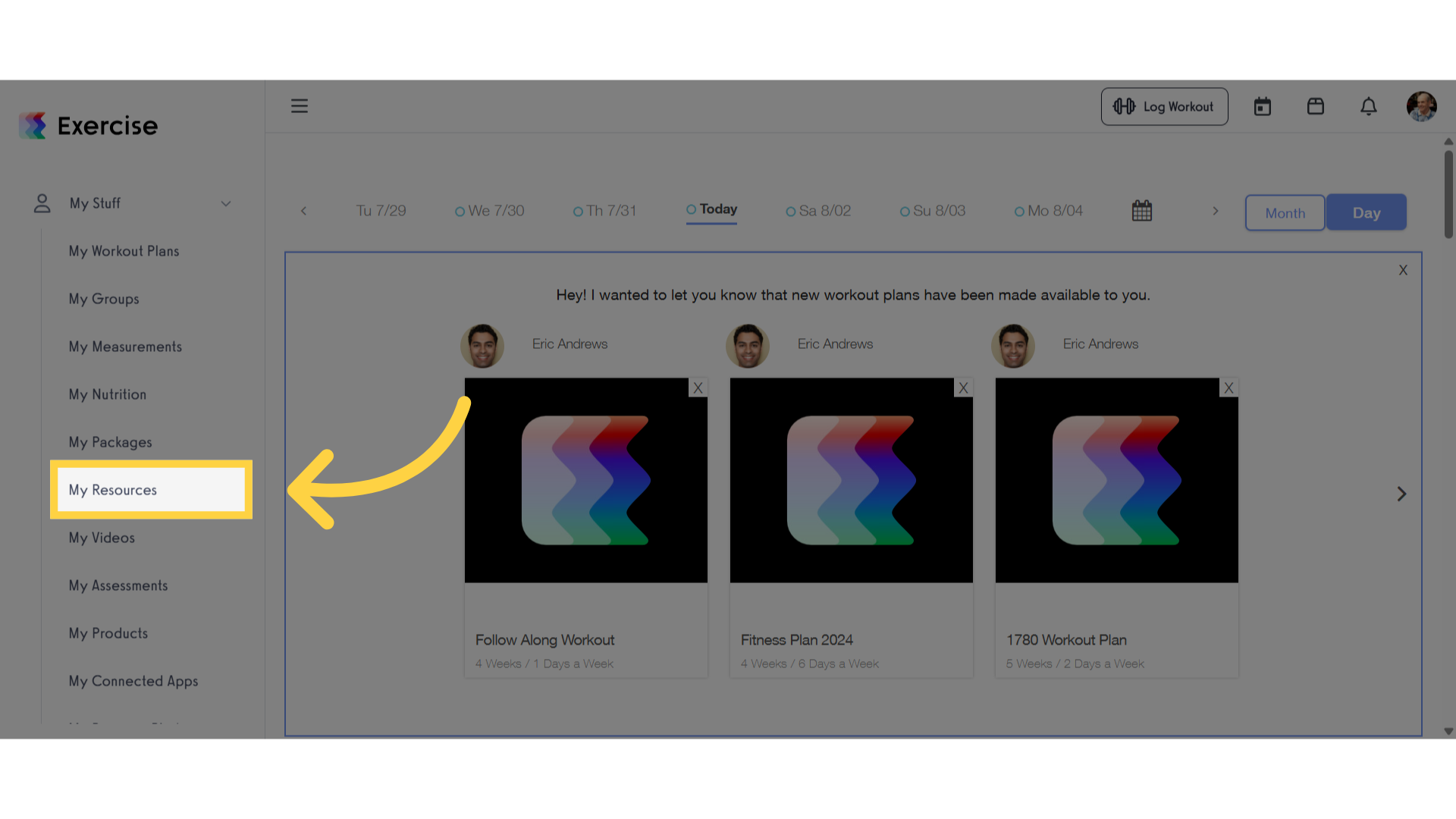Dismiss the Fitness Plan 2024 card
1456x819 pixels.
(x=963, y=388)
